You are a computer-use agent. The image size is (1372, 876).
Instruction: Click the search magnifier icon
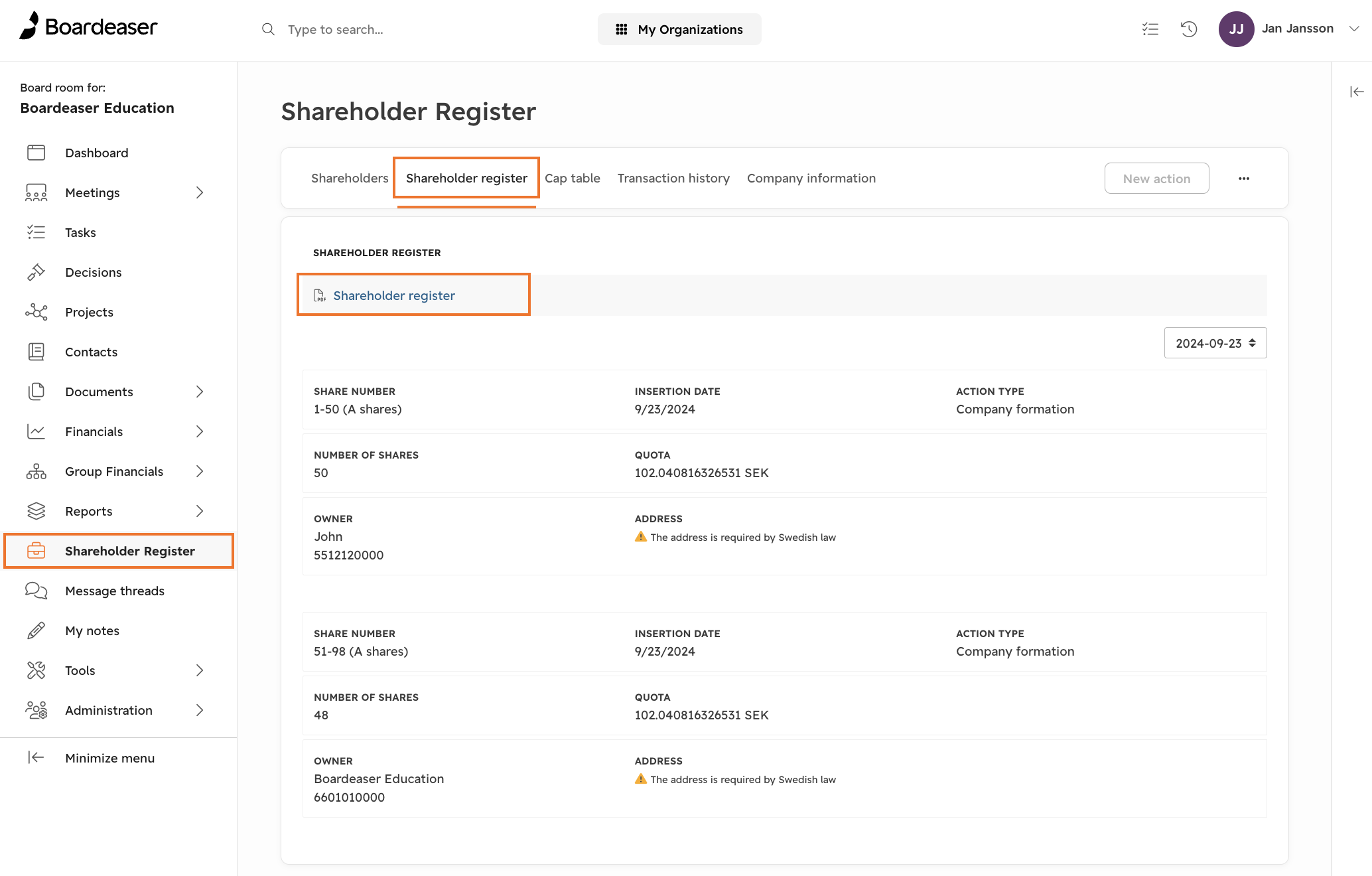[268, 29]
